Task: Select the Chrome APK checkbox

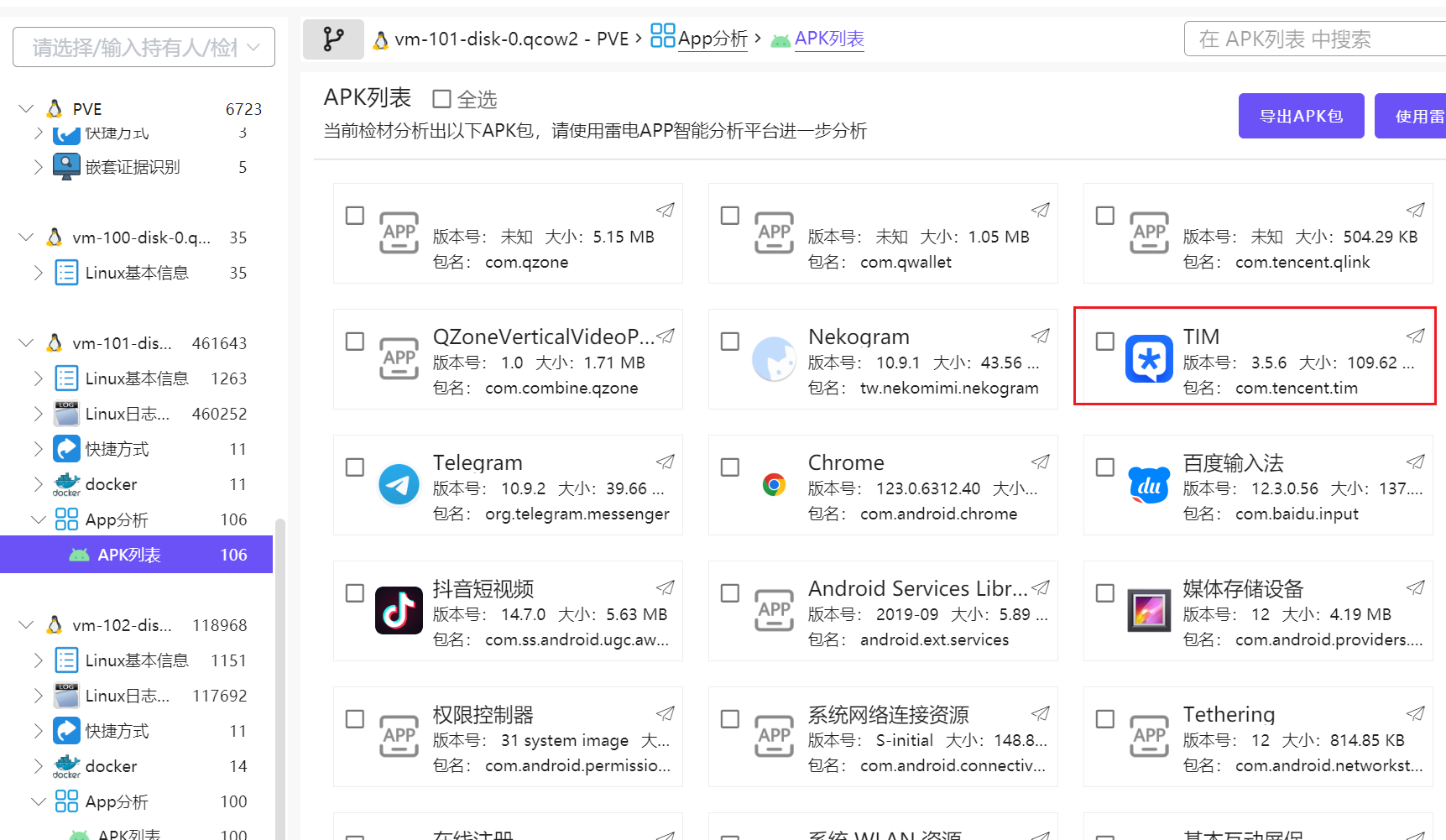Action: coord(730,467)
